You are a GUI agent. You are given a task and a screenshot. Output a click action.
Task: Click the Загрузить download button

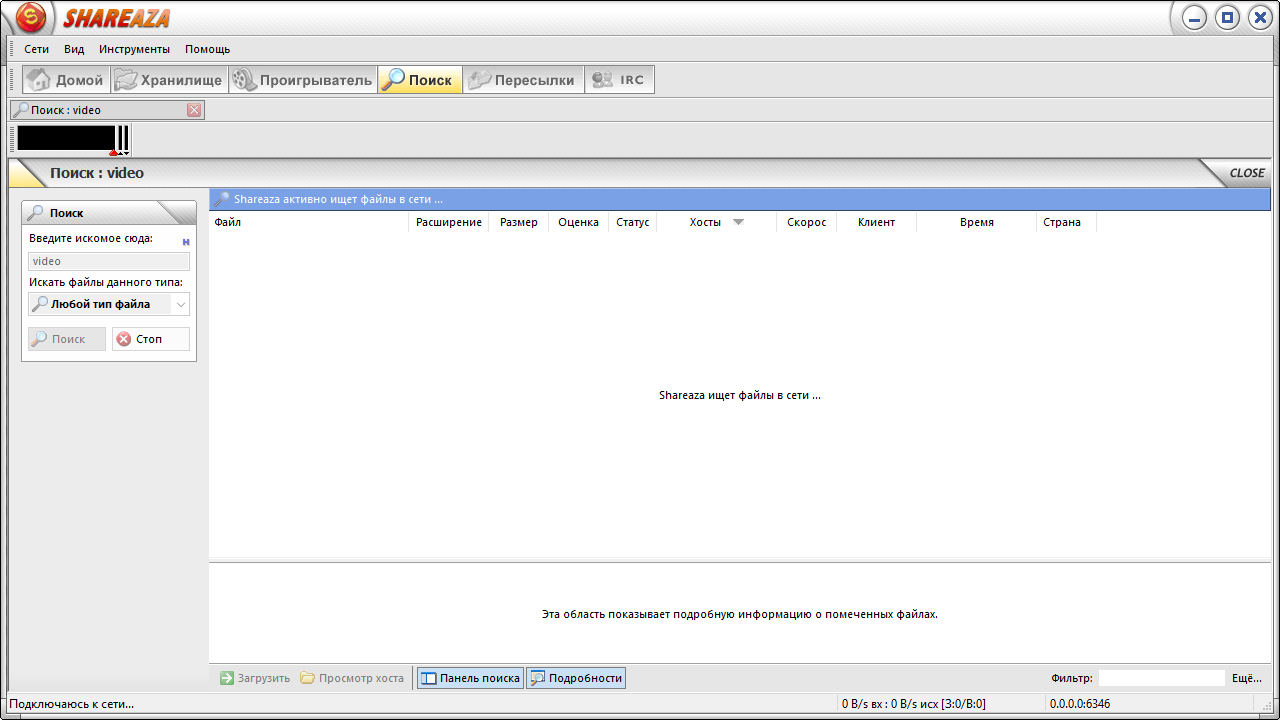pyautogui.click(x=255, y=678)
